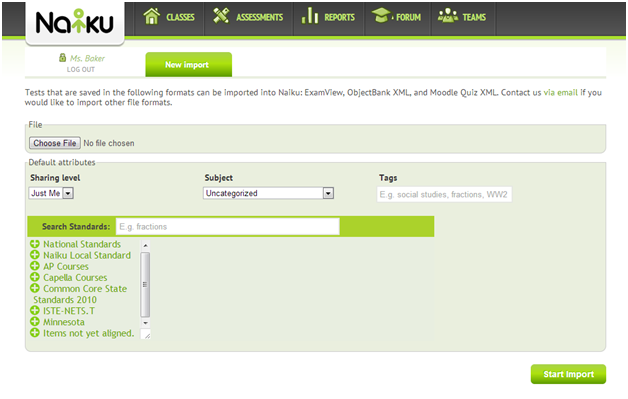Click the standards list scrollbar thumb
This screenshot has height=399, width=628.
click(145, 284)
